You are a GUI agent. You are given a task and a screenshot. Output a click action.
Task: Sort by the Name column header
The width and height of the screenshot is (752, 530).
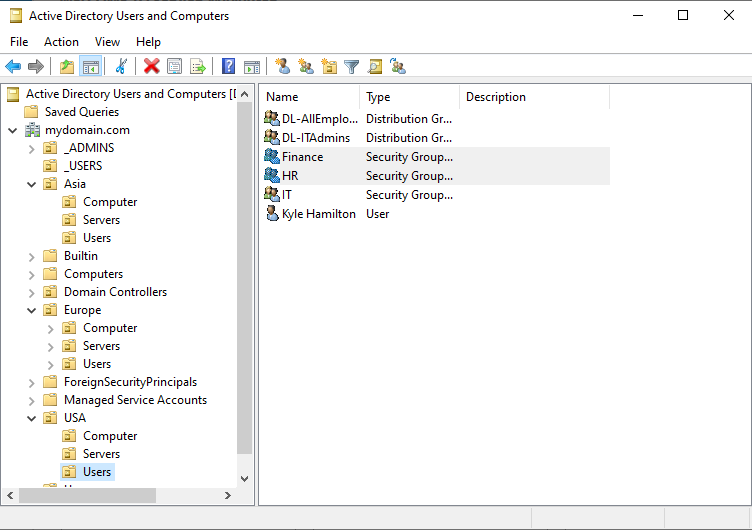[x=310, y=97]
